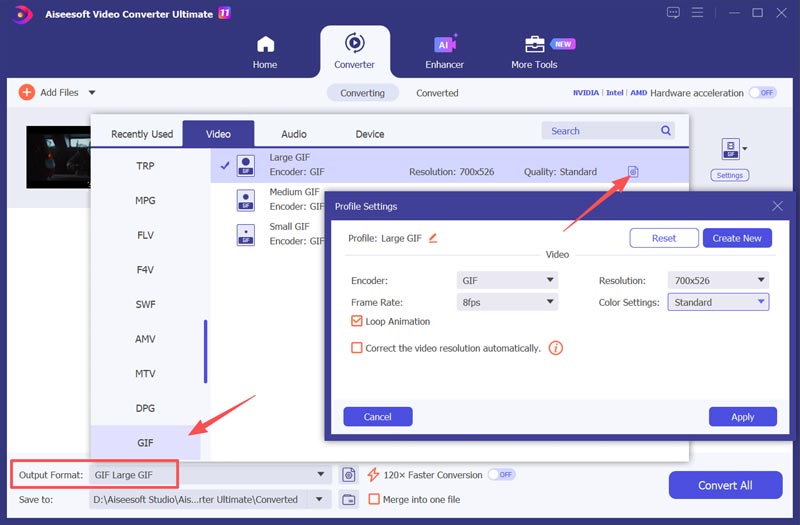800x525 pixels.
Task: Open output format settings icon
Action: 348,475
